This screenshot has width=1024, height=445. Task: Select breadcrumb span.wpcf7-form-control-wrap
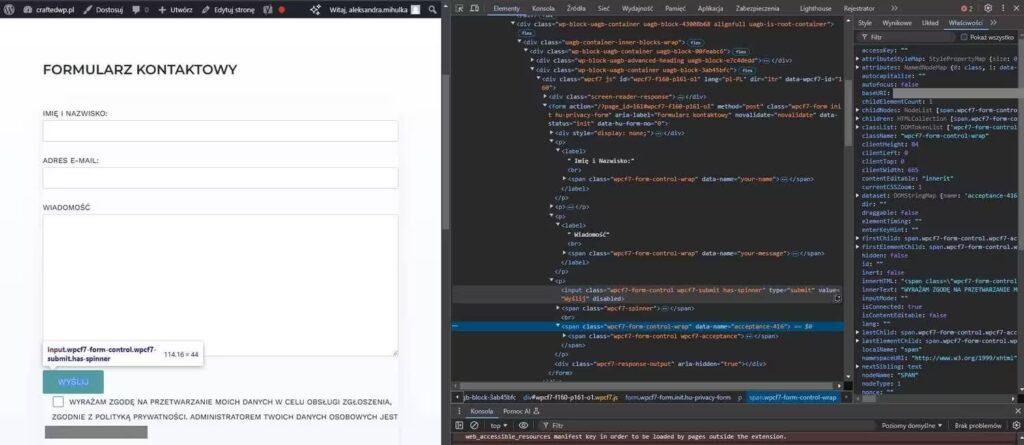coord(792,397)
